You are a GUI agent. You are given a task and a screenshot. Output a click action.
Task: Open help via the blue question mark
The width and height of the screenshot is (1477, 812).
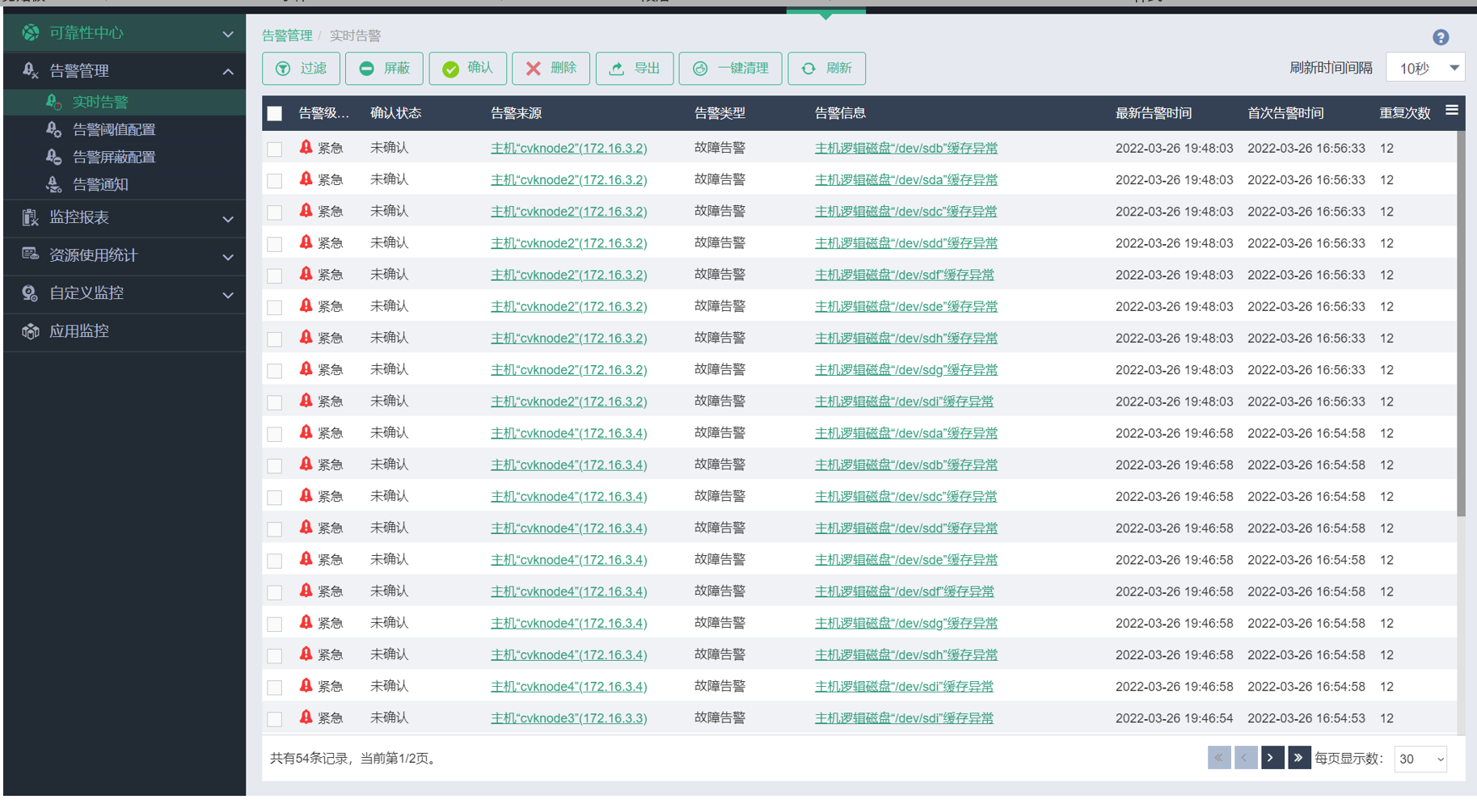[1440, 37]
